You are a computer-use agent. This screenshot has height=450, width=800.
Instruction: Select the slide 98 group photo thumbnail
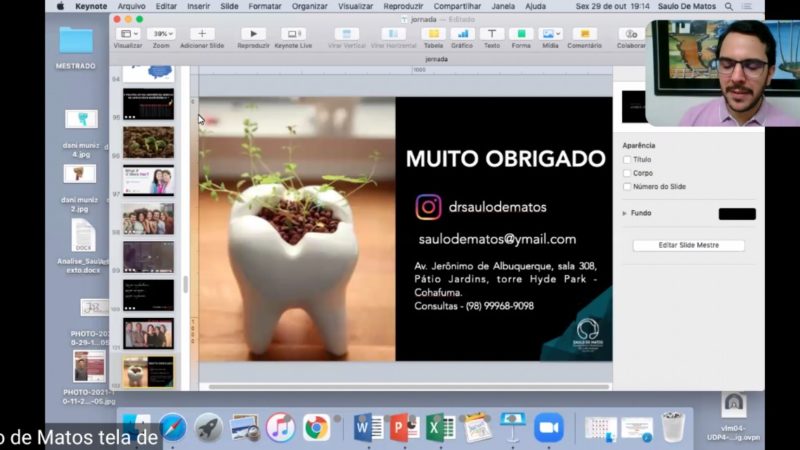(x=148, y=219)
